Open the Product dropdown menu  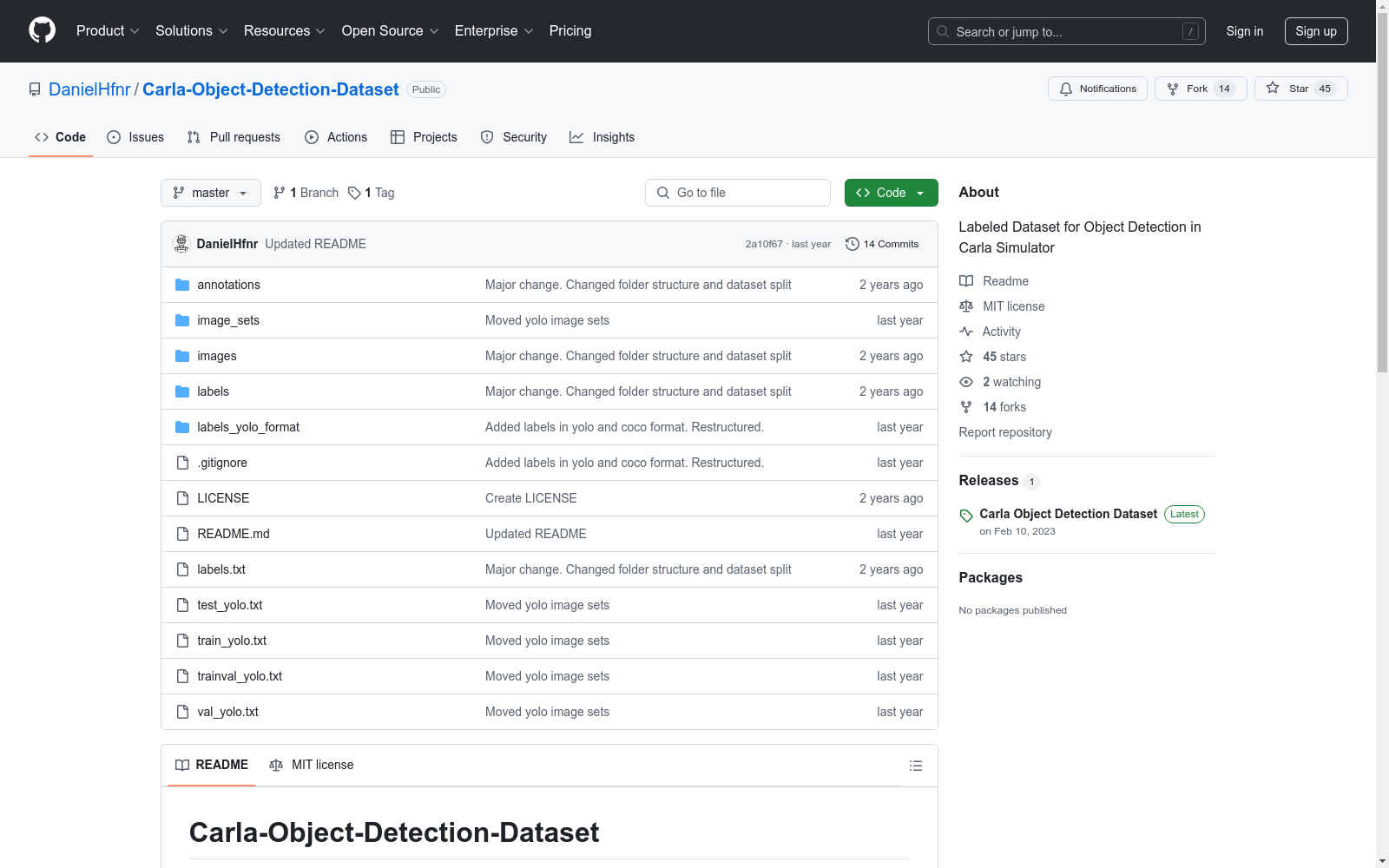click(x=108, y=30)
